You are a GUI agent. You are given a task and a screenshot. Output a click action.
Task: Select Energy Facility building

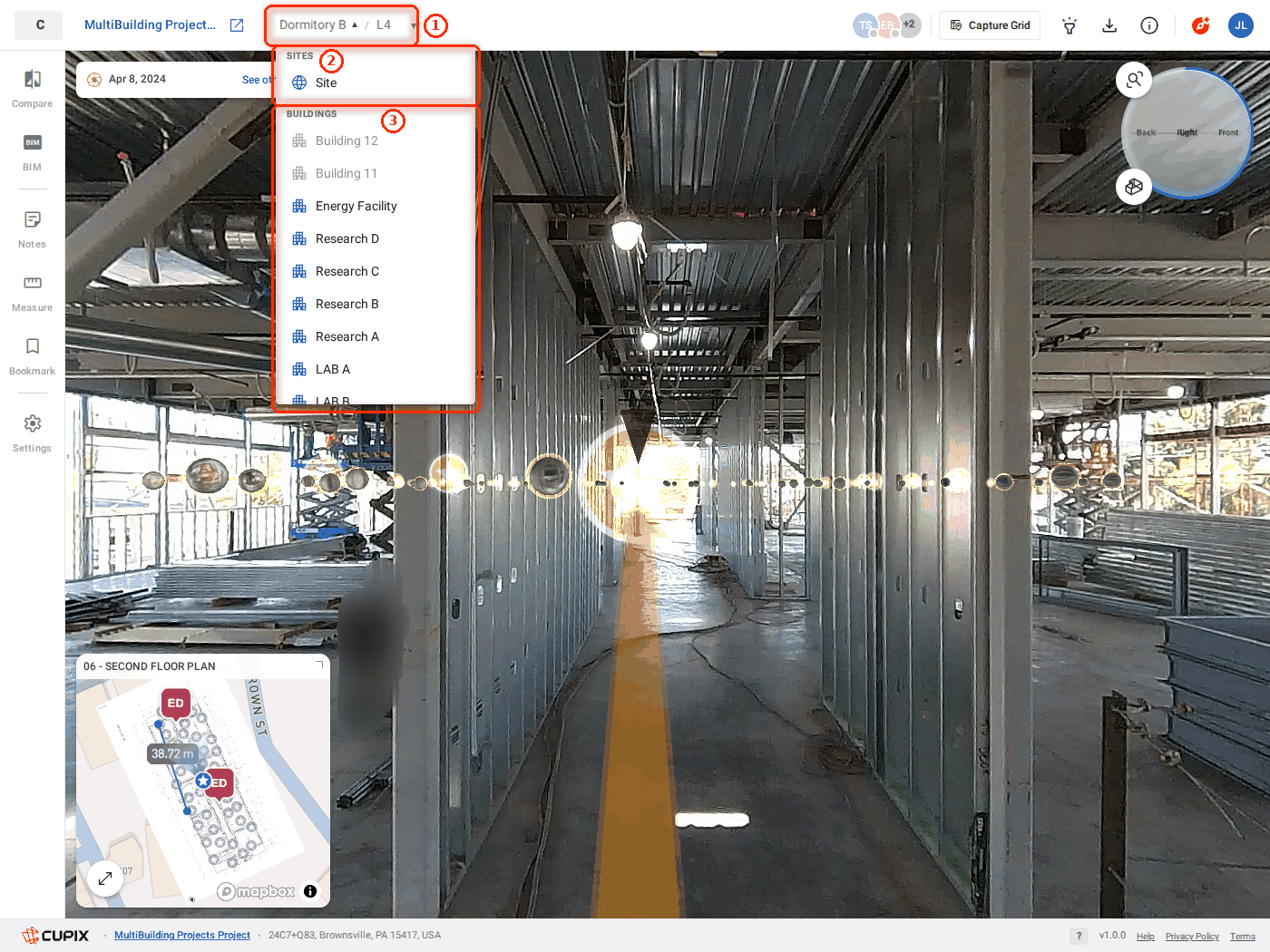point(376,206)
